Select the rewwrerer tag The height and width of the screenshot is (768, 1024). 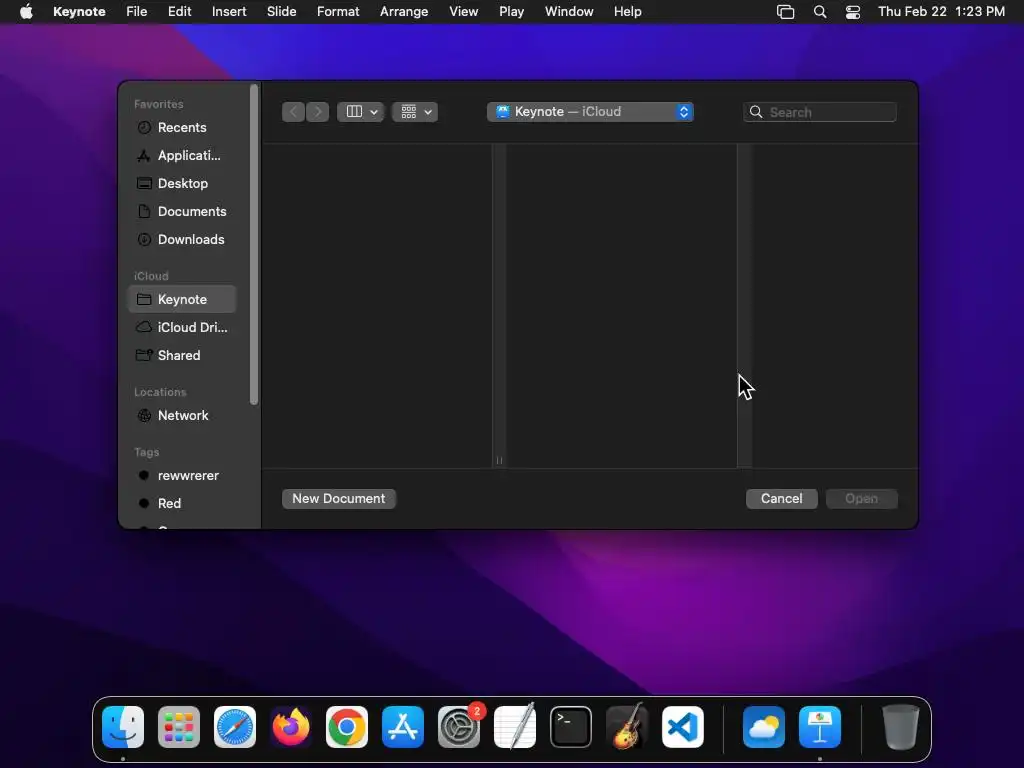pyautogui.click(x=182, y=475)
